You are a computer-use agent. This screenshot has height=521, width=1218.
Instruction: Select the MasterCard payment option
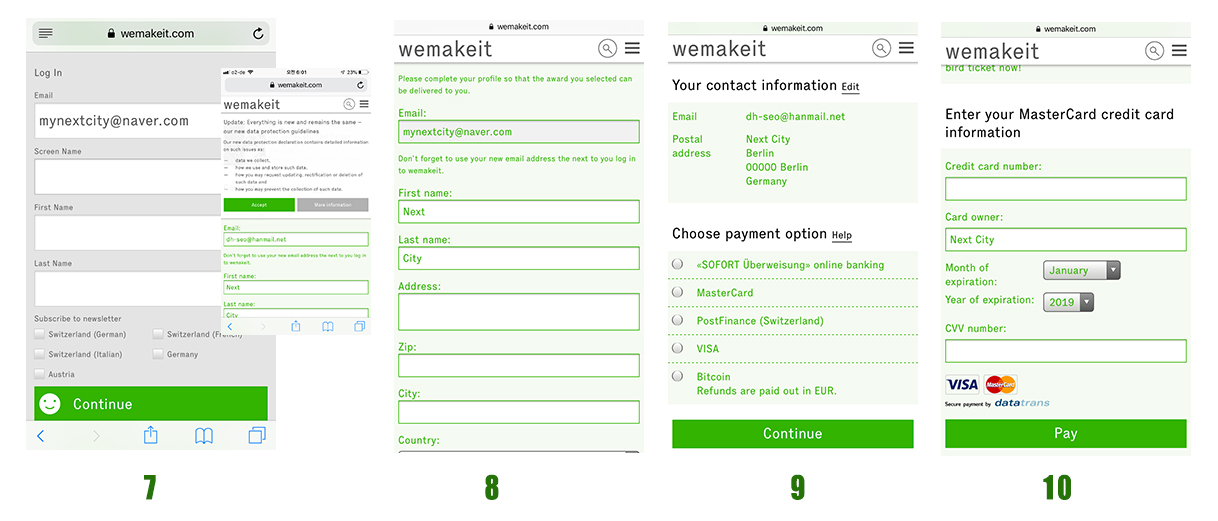coord(678,292)
